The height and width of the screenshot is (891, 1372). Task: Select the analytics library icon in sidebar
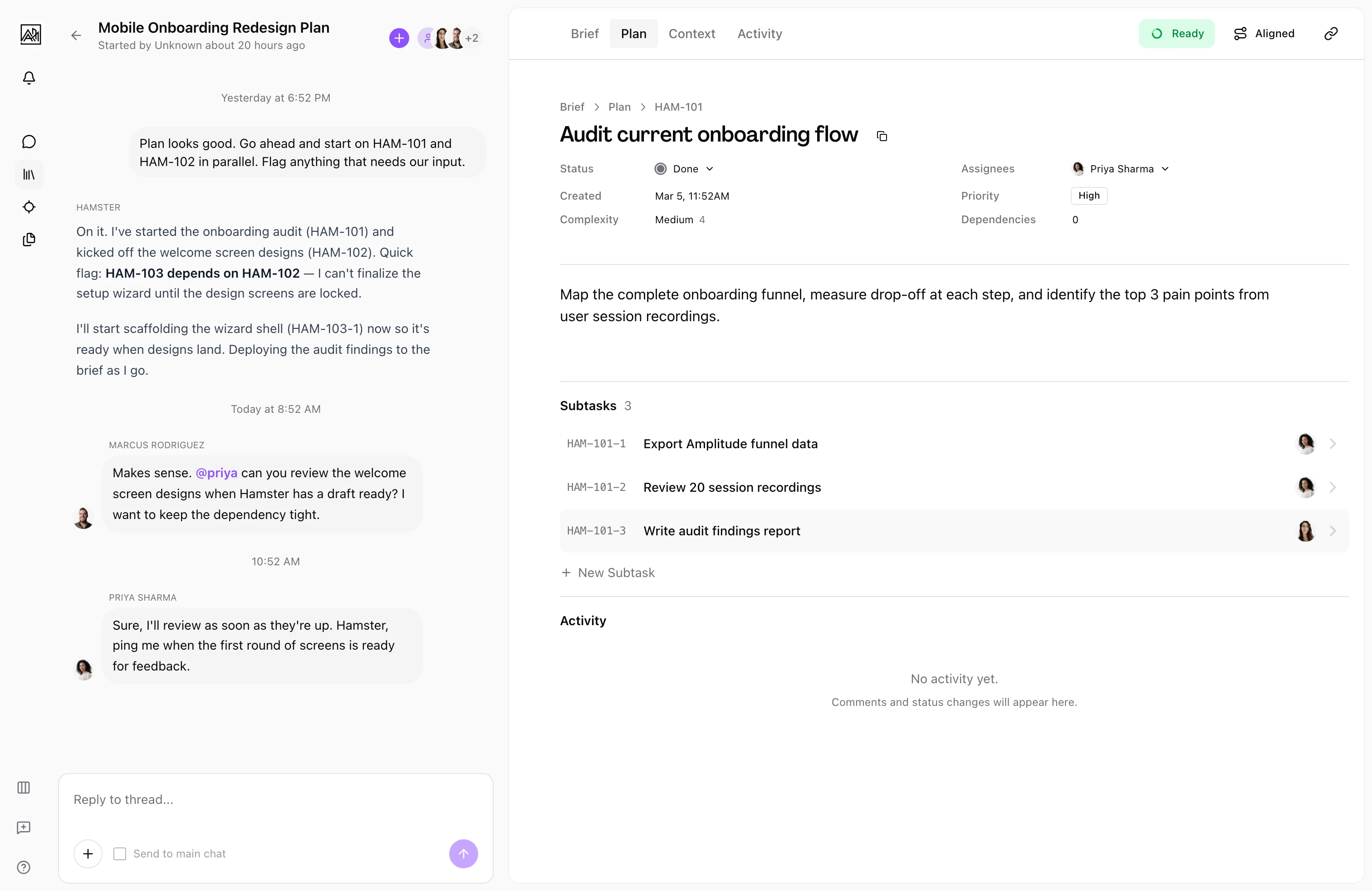pos(29,174)
